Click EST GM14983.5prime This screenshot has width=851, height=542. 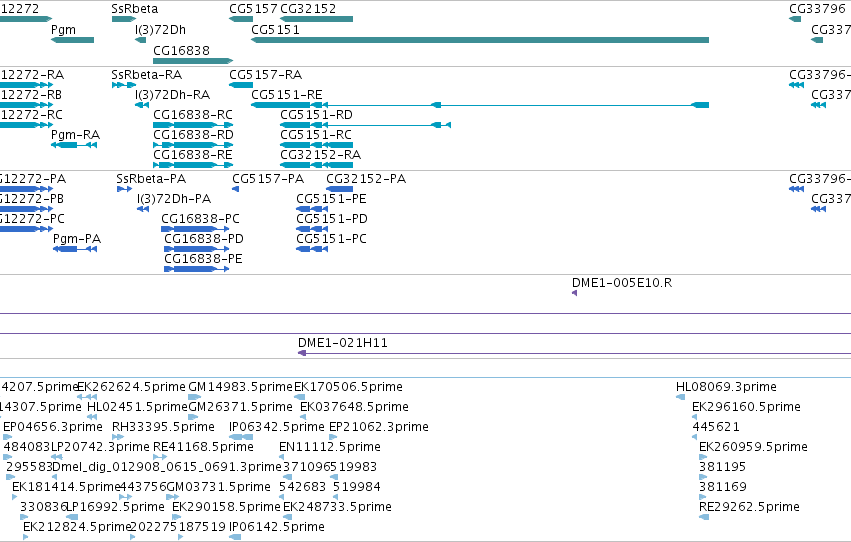(x=240, y=387)
